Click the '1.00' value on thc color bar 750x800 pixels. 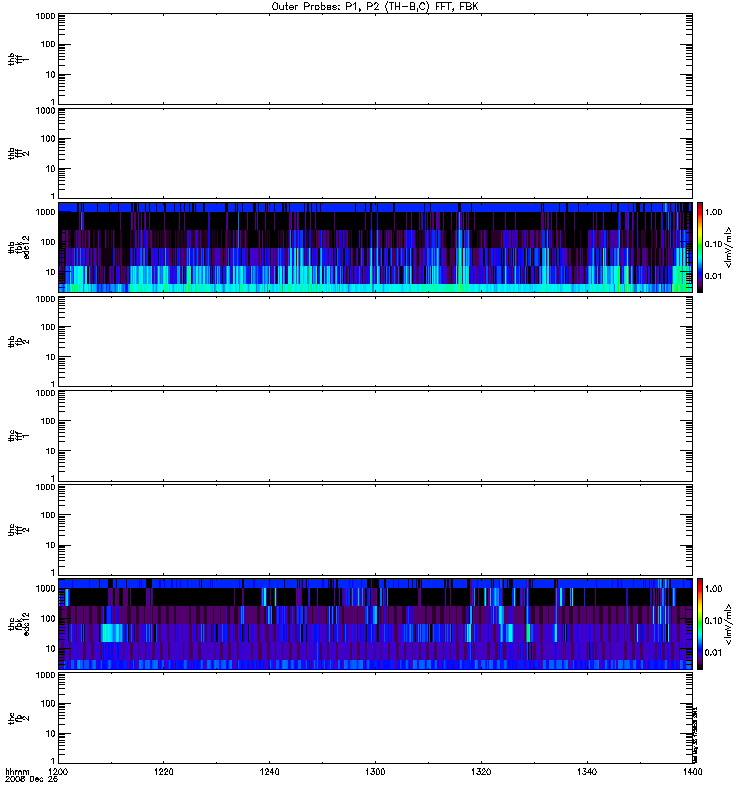tap(714, 589)
